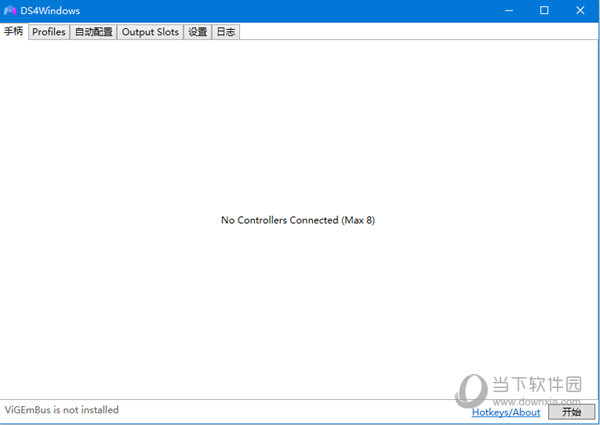The image size is (600, 425).
Task: Click the 开始 start button
Action: (x=572, y=412)
